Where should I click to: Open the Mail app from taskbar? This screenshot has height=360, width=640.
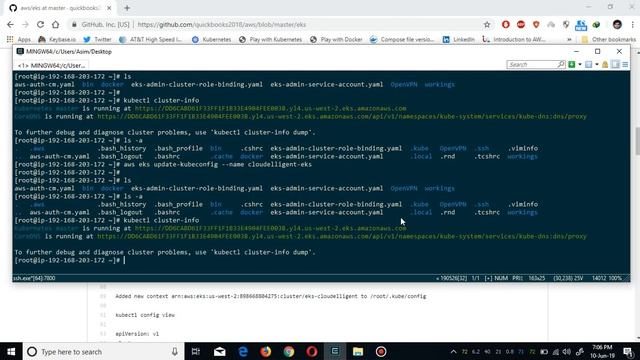point(220,351)
